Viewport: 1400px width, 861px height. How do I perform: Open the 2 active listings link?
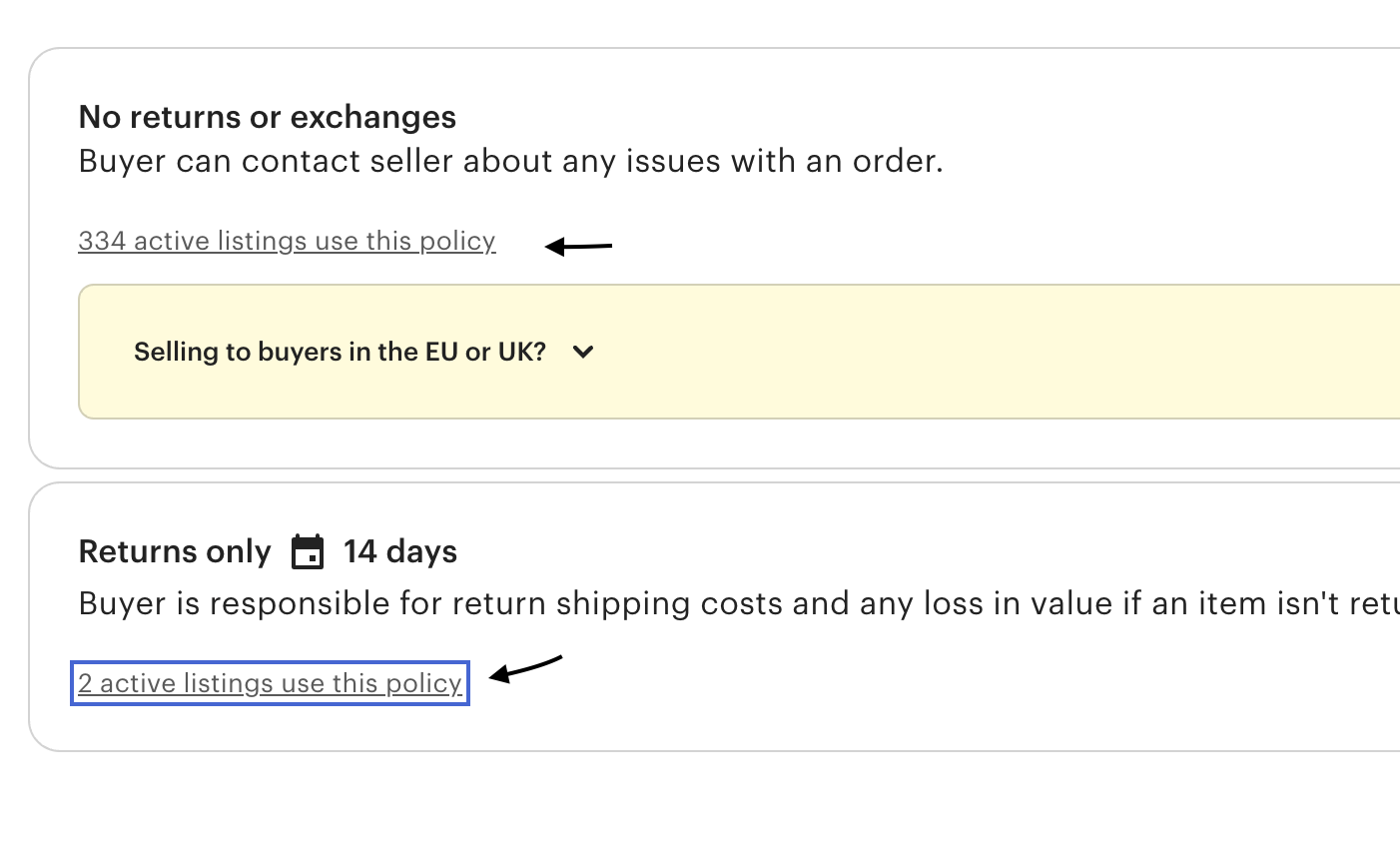click(x=270, y=683)
